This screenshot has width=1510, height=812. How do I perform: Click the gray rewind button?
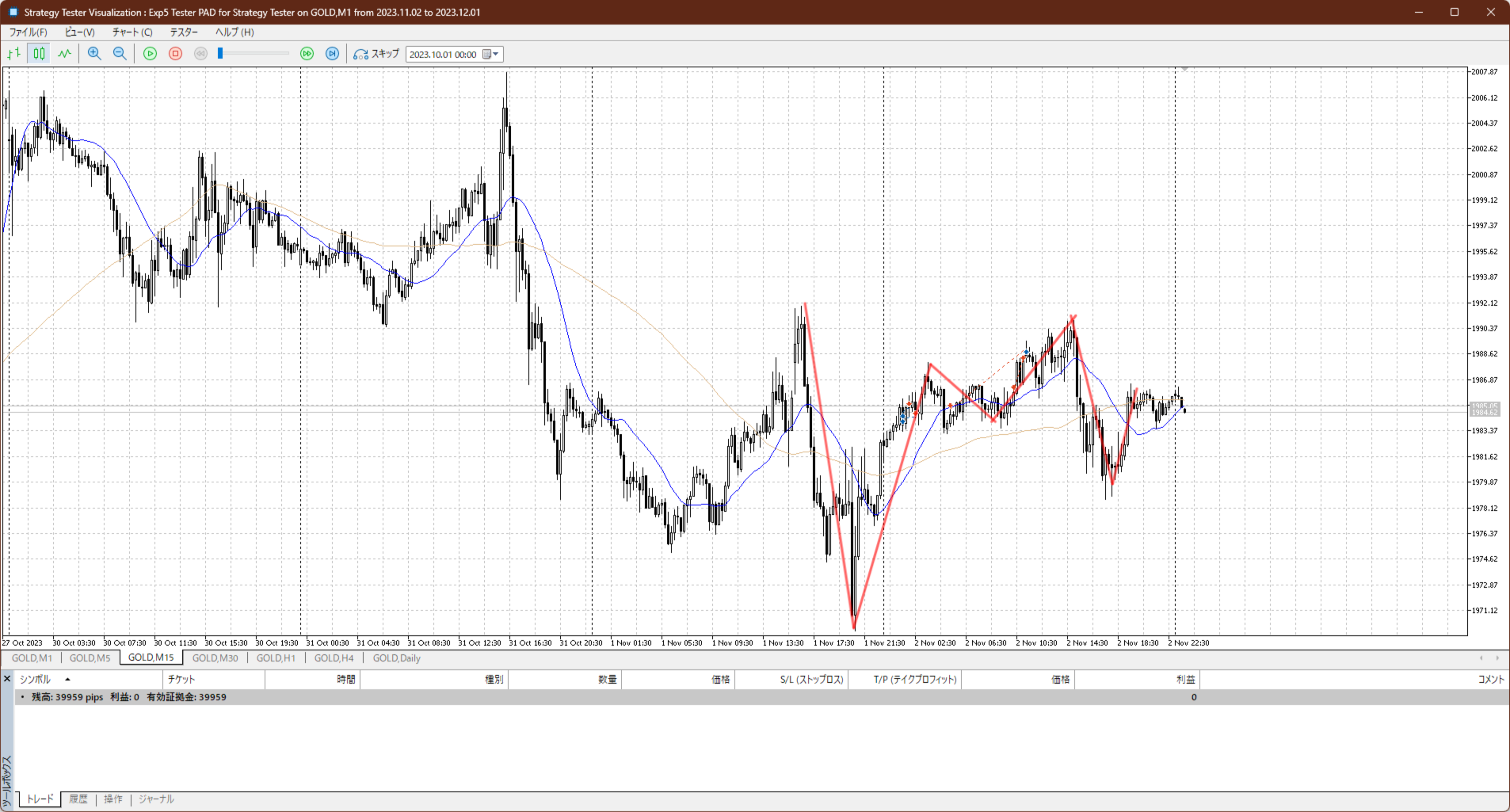coord(201,54)
